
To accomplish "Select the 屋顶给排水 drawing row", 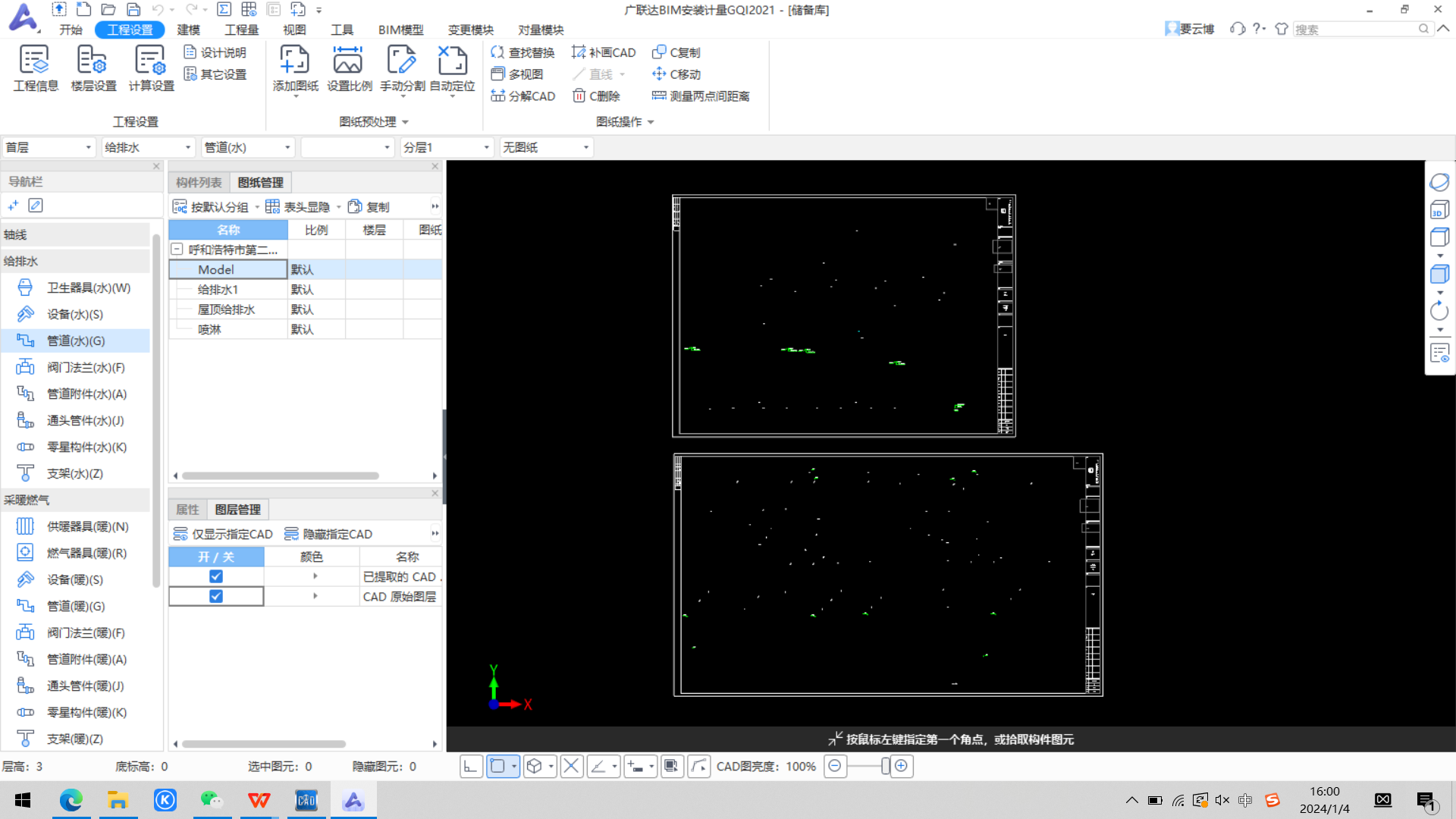I will tap(305, 309).
